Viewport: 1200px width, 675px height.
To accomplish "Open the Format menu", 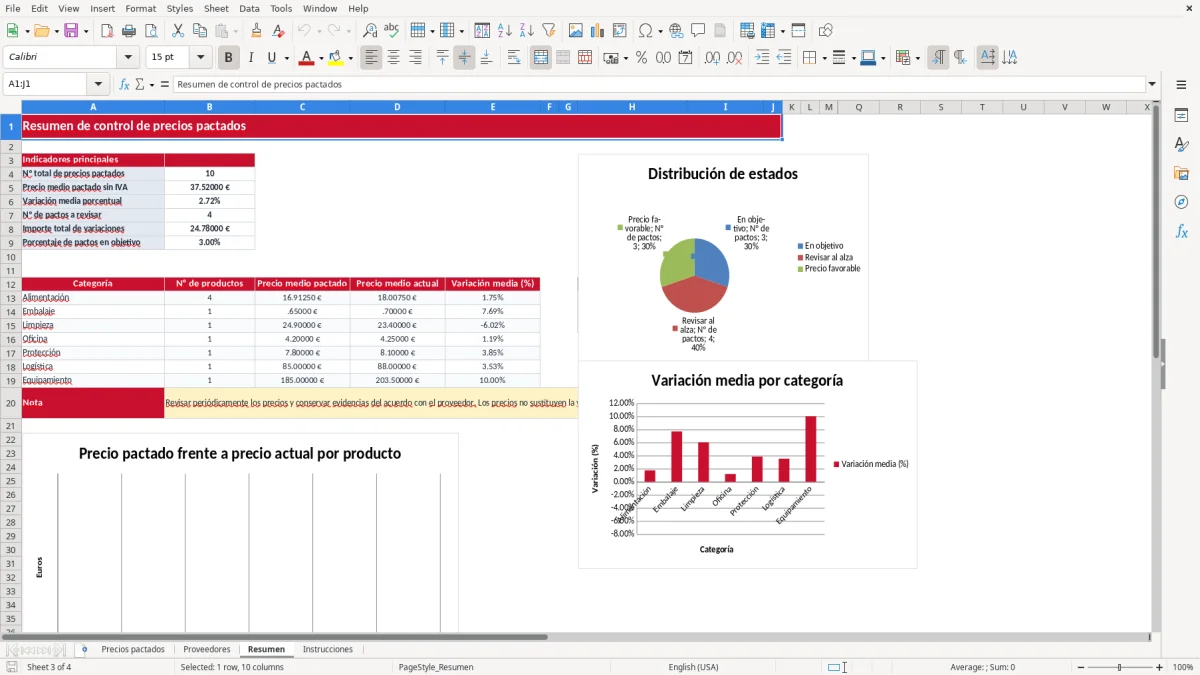I will click(140, 8).
